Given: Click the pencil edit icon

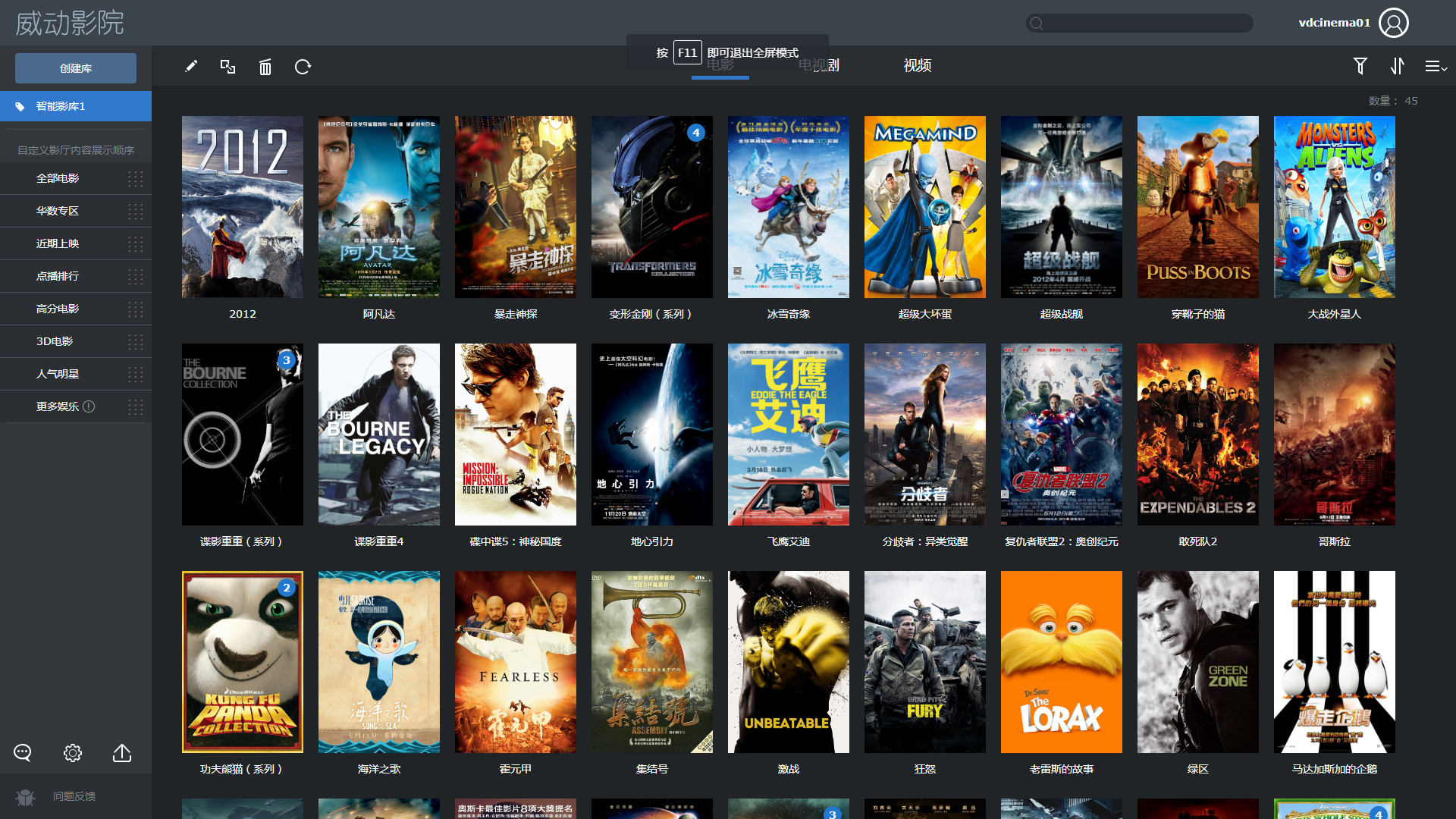Looking at the screenshot, I should pyautogui.click(x=191, y=67).
